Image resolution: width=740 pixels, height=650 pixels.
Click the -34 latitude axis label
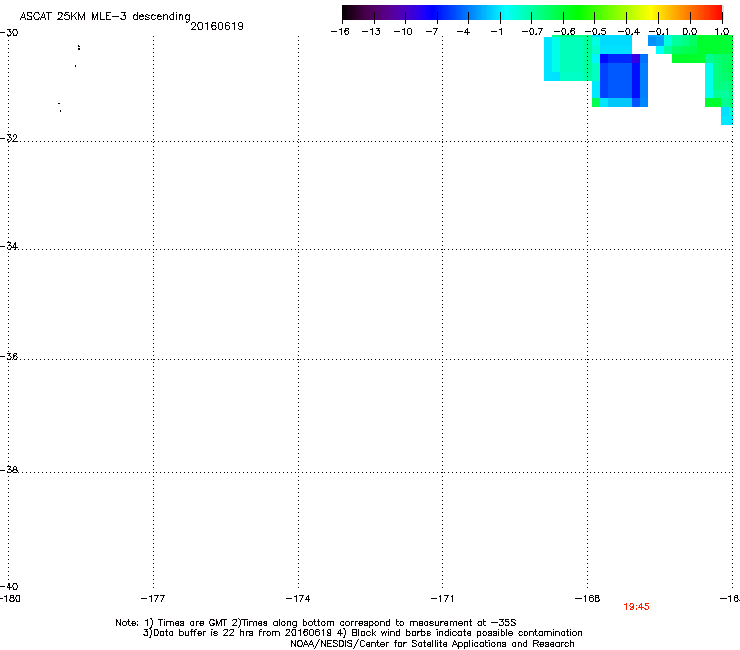pos(9,246)
